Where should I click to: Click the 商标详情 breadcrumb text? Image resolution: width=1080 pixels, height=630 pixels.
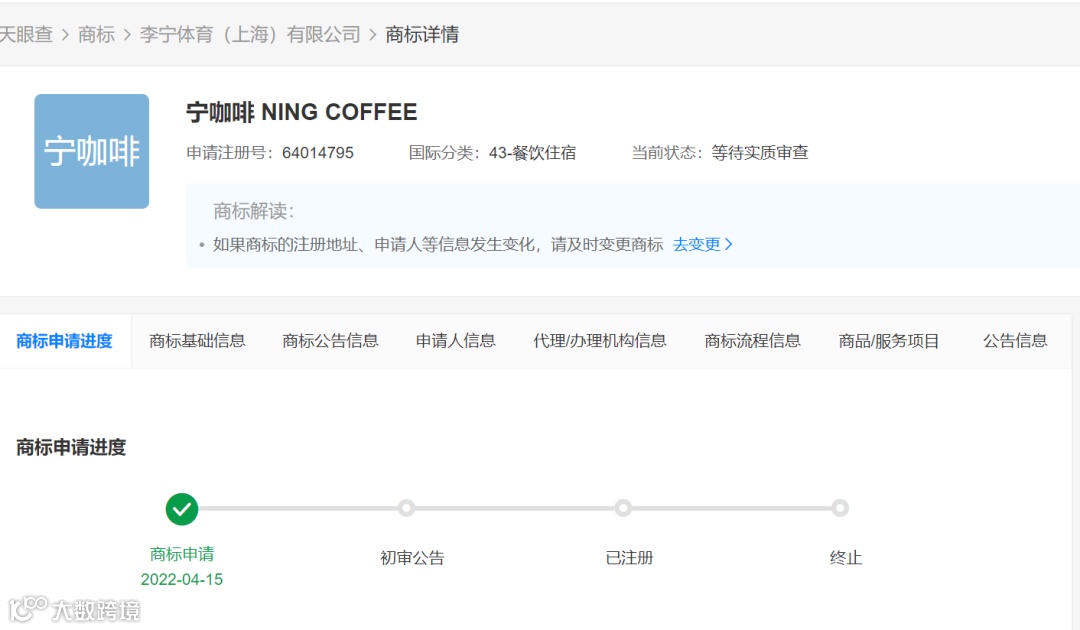click(422, 34)
